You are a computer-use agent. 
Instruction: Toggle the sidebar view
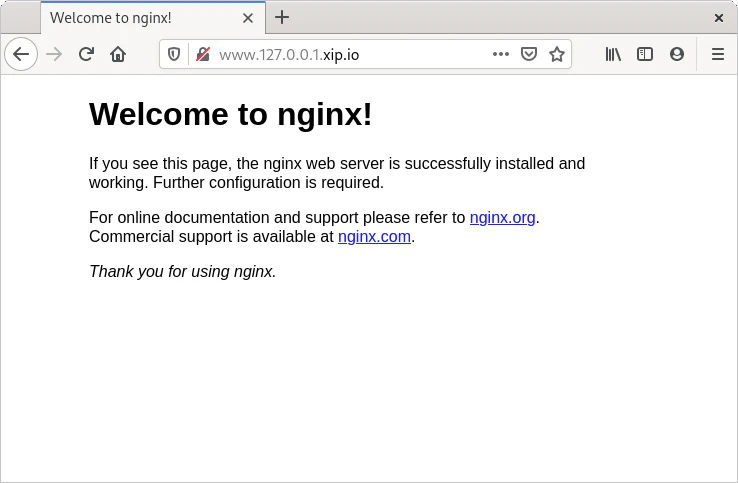coord(645,55)
